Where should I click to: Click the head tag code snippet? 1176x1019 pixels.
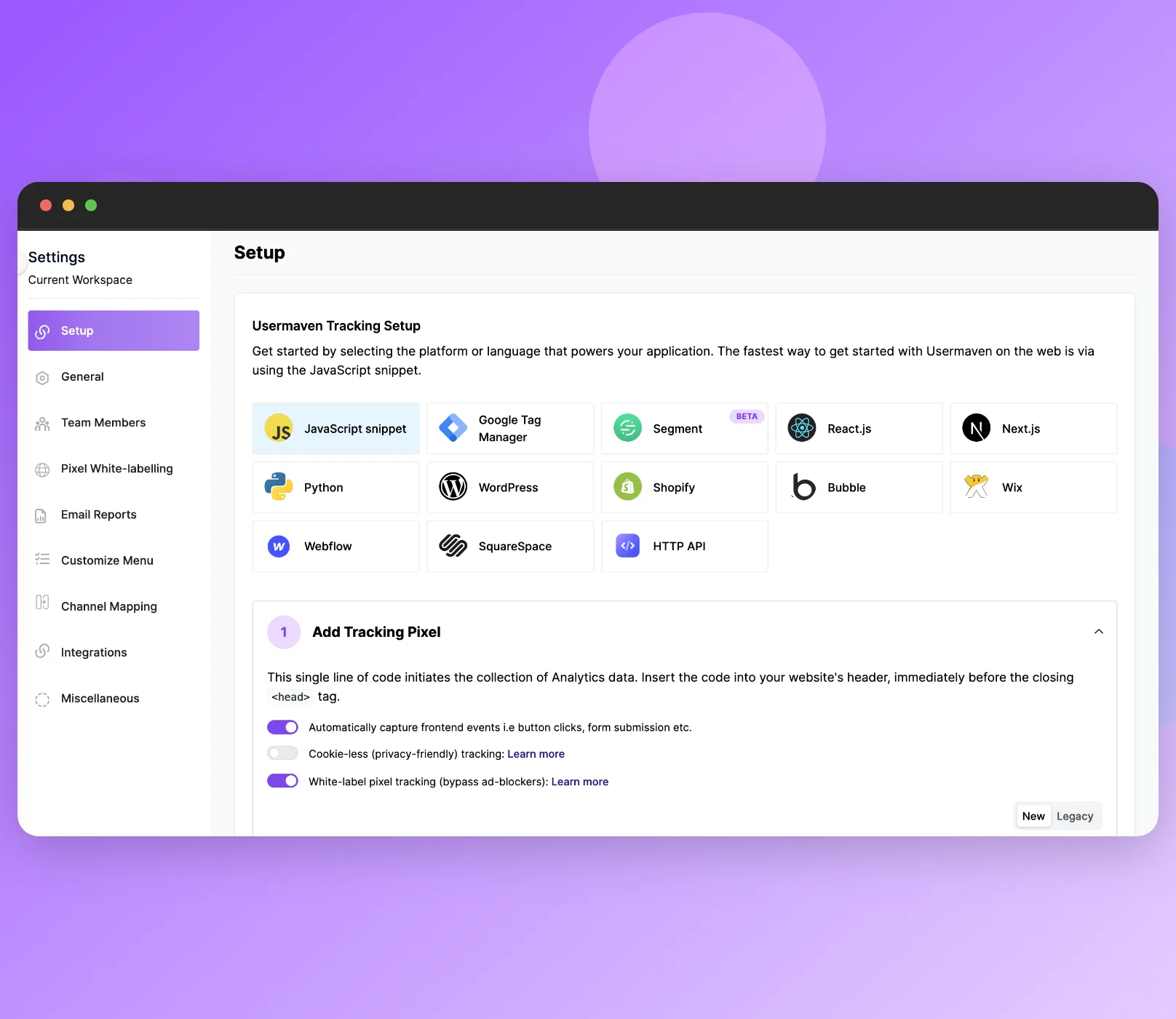290,697
